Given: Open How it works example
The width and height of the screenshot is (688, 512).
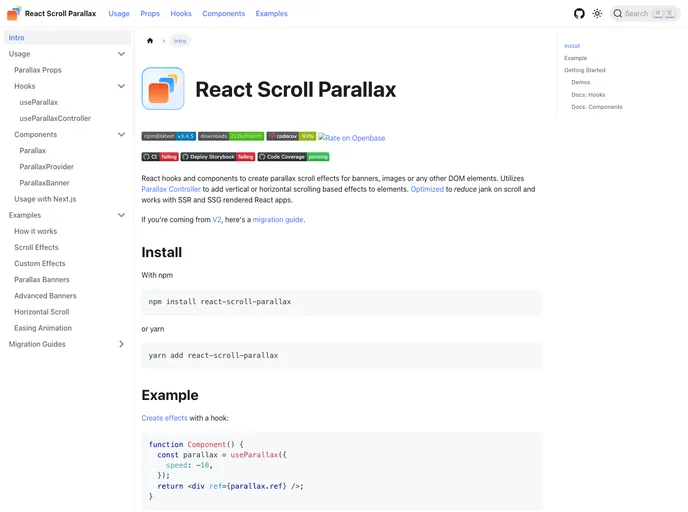Looking at the screenshot, I should pos(36,231).
